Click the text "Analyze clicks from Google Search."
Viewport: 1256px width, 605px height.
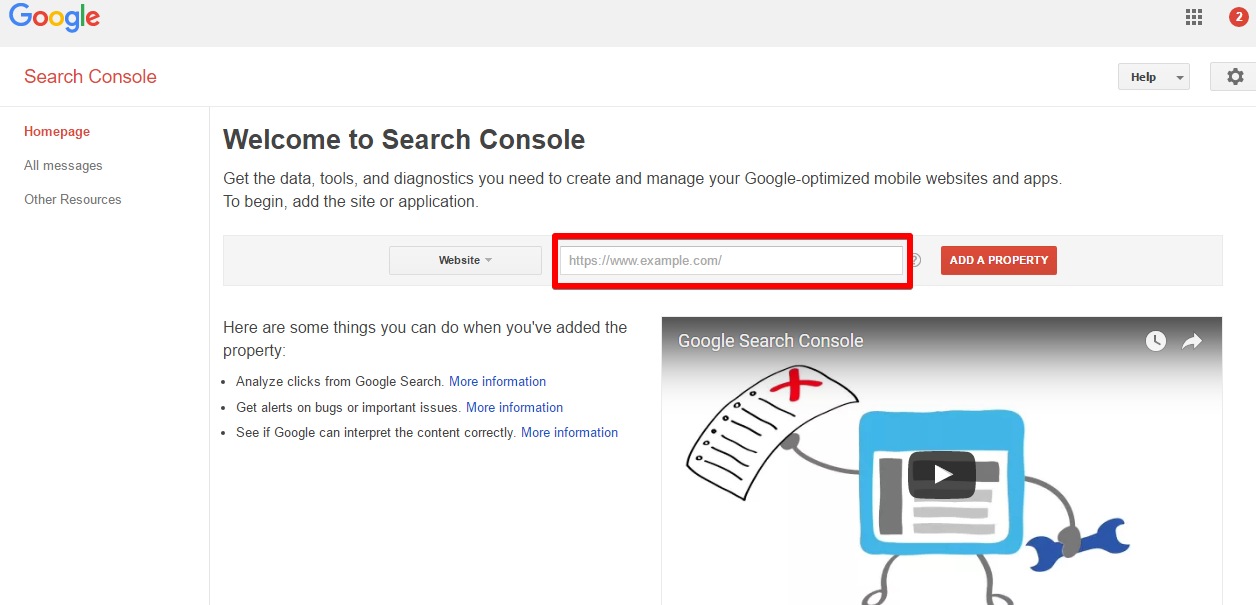coord(340,382)
